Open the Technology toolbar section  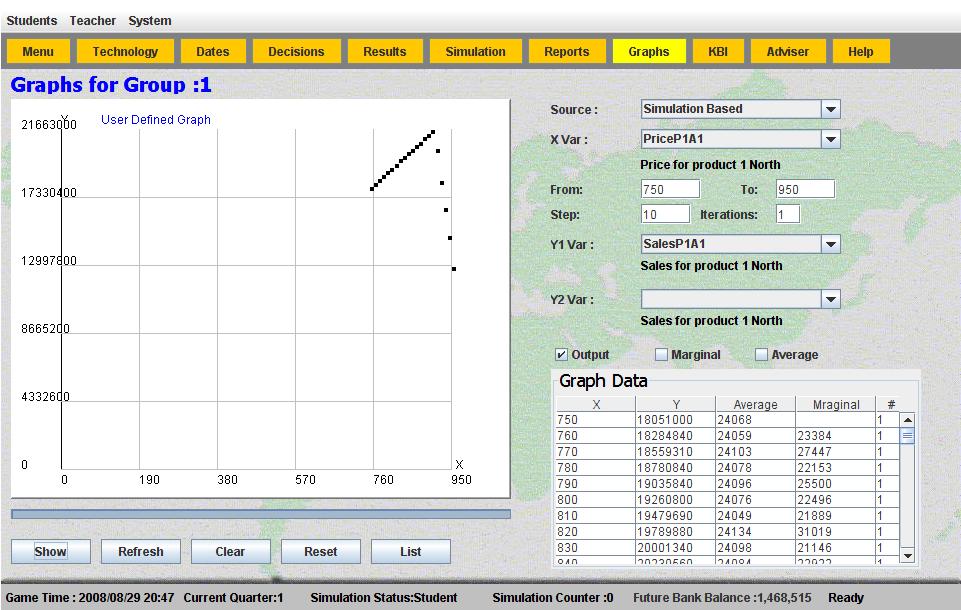125,52
